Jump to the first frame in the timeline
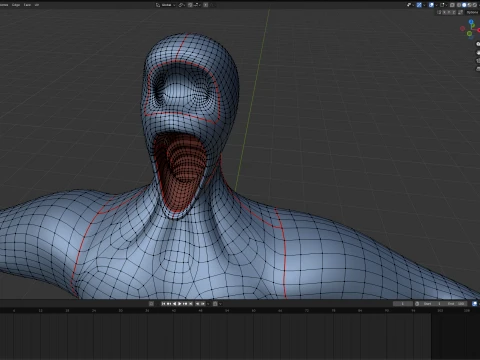 (163, 304)
